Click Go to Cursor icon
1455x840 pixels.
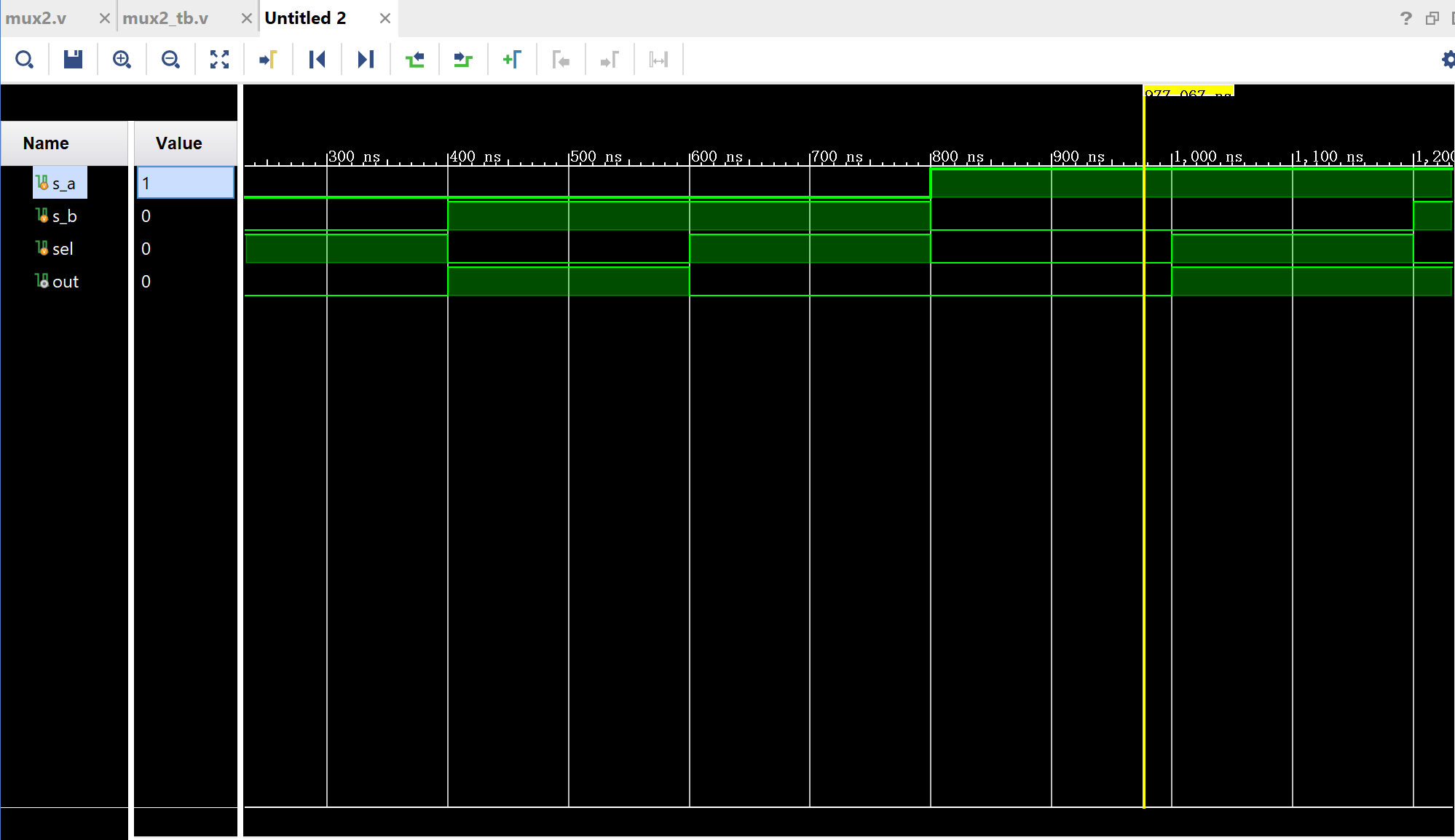coord(268,60)
